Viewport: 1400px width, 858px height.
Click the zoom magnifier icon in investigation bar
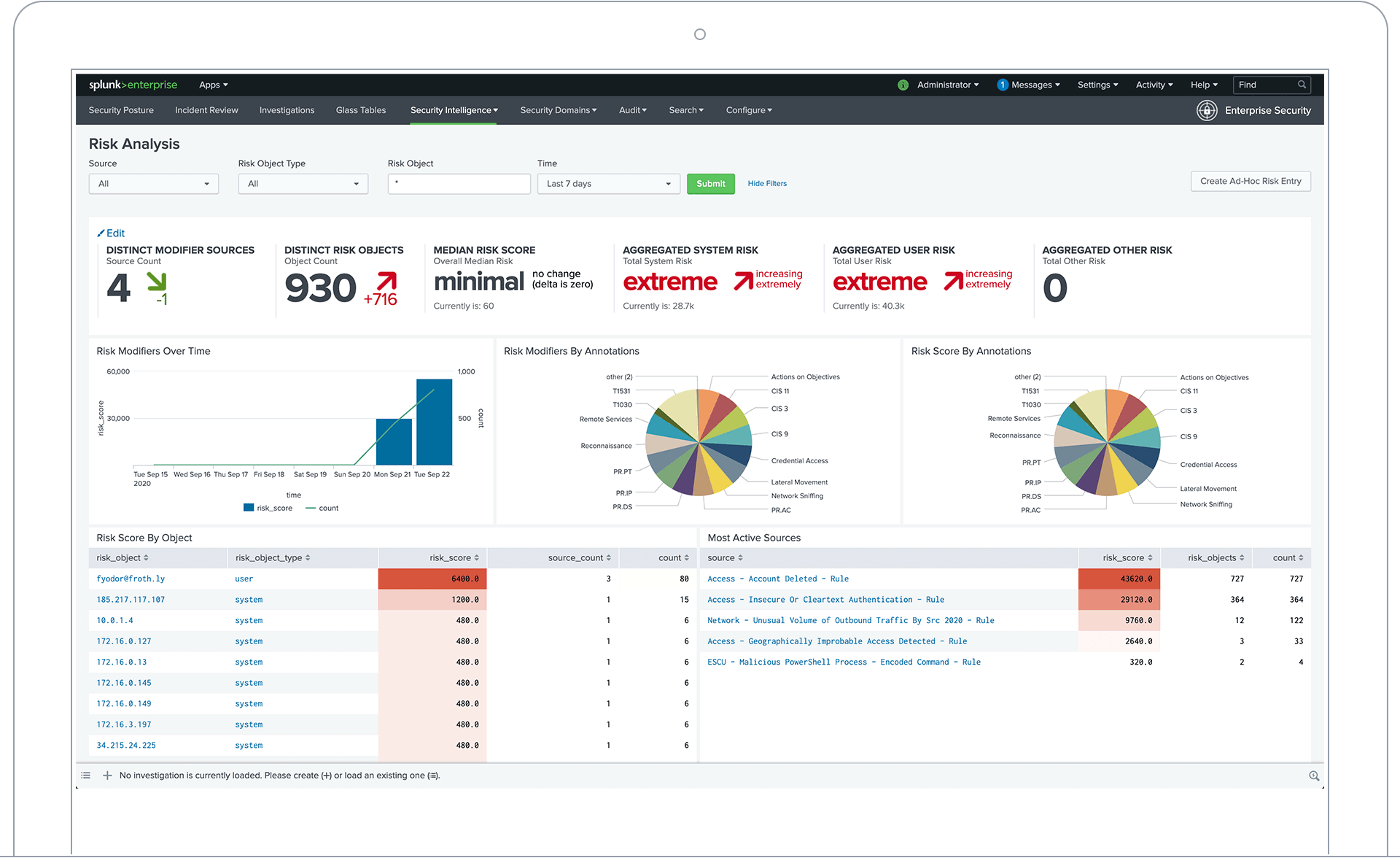(1314, 776)
